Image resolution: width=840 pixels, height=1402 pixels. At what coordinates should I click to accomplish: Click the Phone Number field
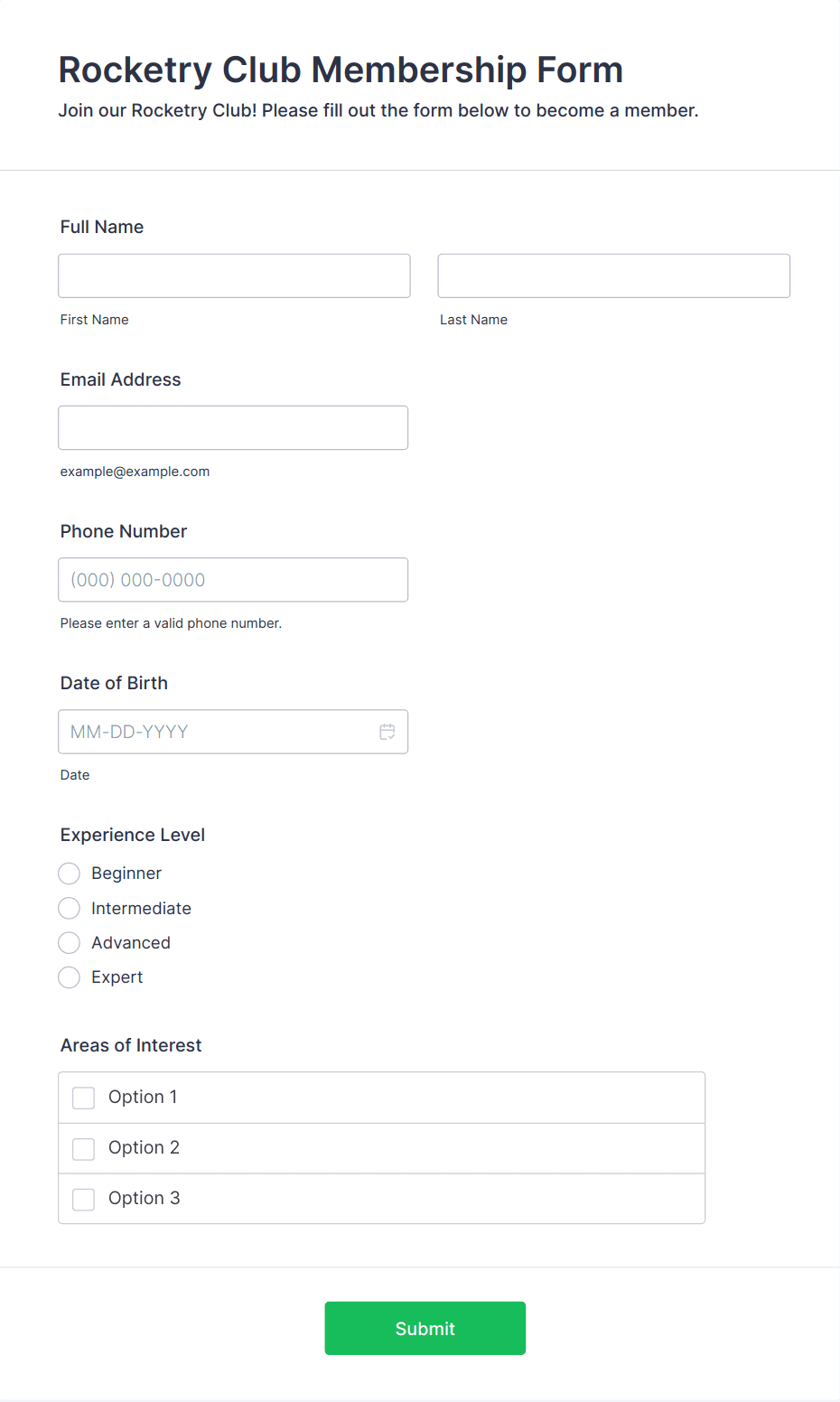point(233,580)
